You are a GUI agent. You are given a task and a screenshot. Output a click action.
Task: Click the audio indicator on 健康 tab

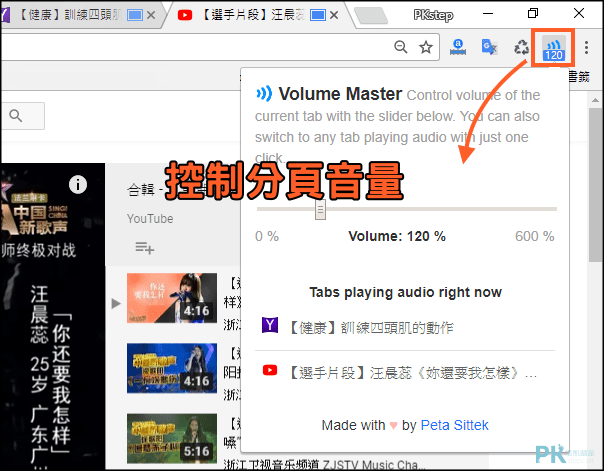coord(135,15)
